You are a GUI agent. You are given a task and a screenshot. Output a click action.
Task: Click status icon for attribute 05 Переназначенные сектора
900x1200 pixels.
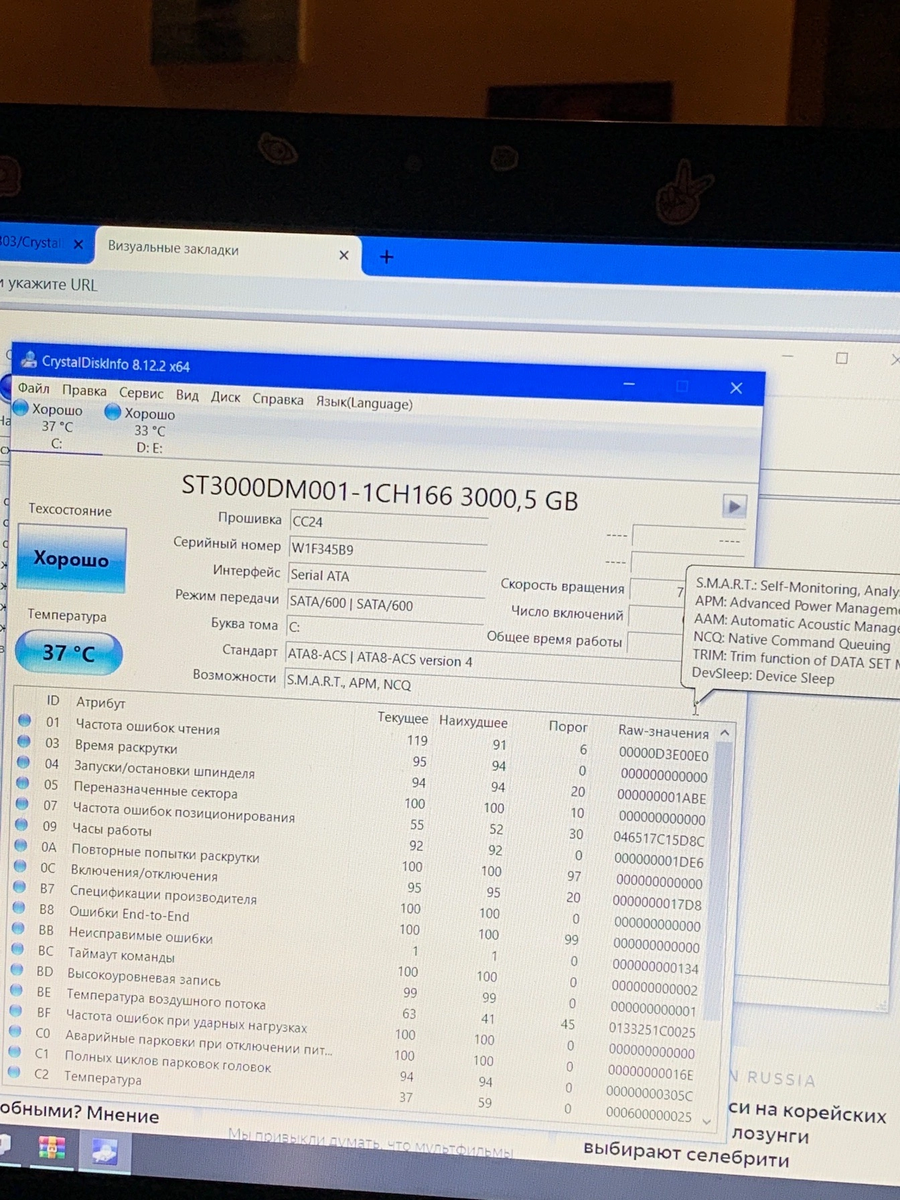22,783
